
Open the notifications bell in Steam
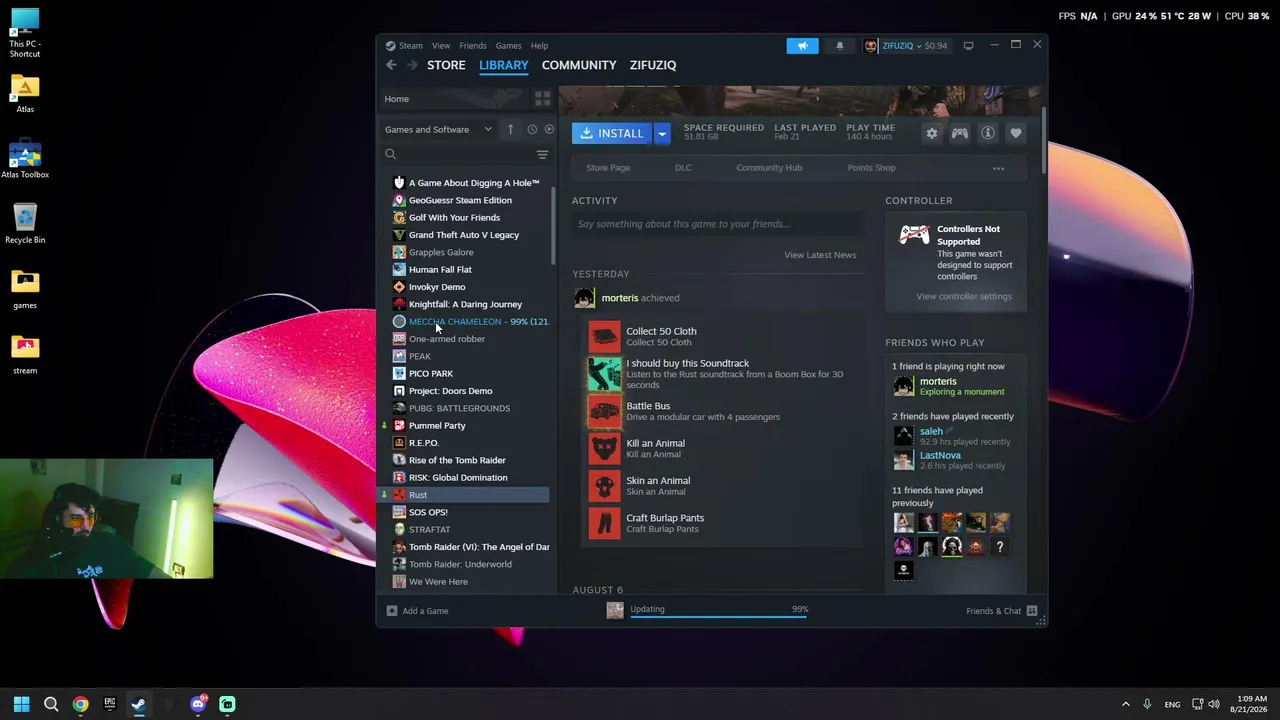tap(839, 45)
